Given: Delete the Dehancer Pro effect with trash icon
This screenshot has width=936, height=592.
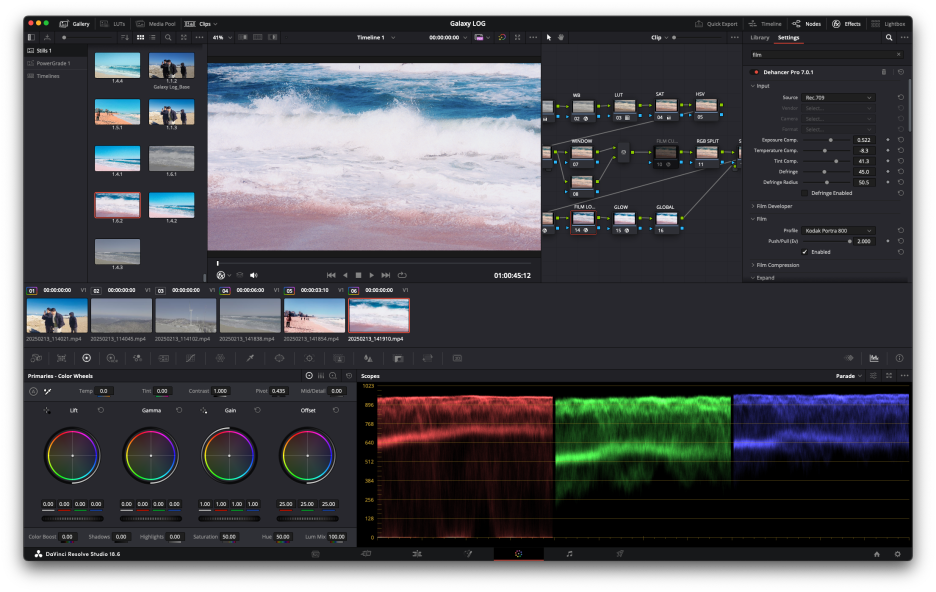Looking at the screenshot, I should [884, 72].
